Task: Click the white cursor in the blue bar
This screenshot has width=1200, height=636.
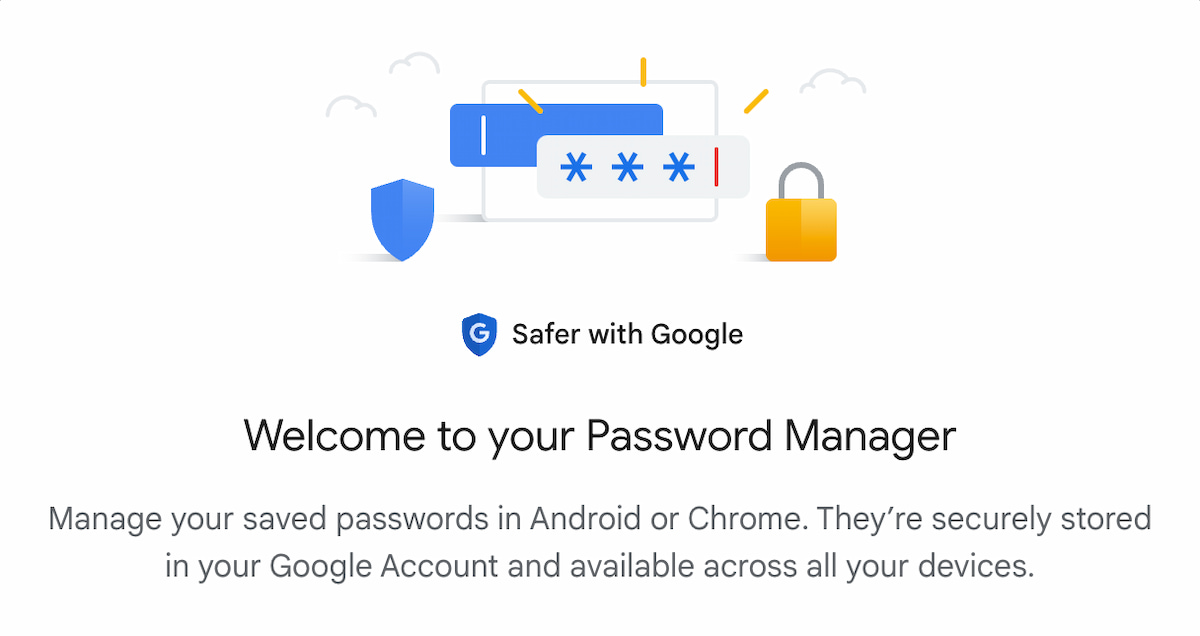Action: (484, 135)
